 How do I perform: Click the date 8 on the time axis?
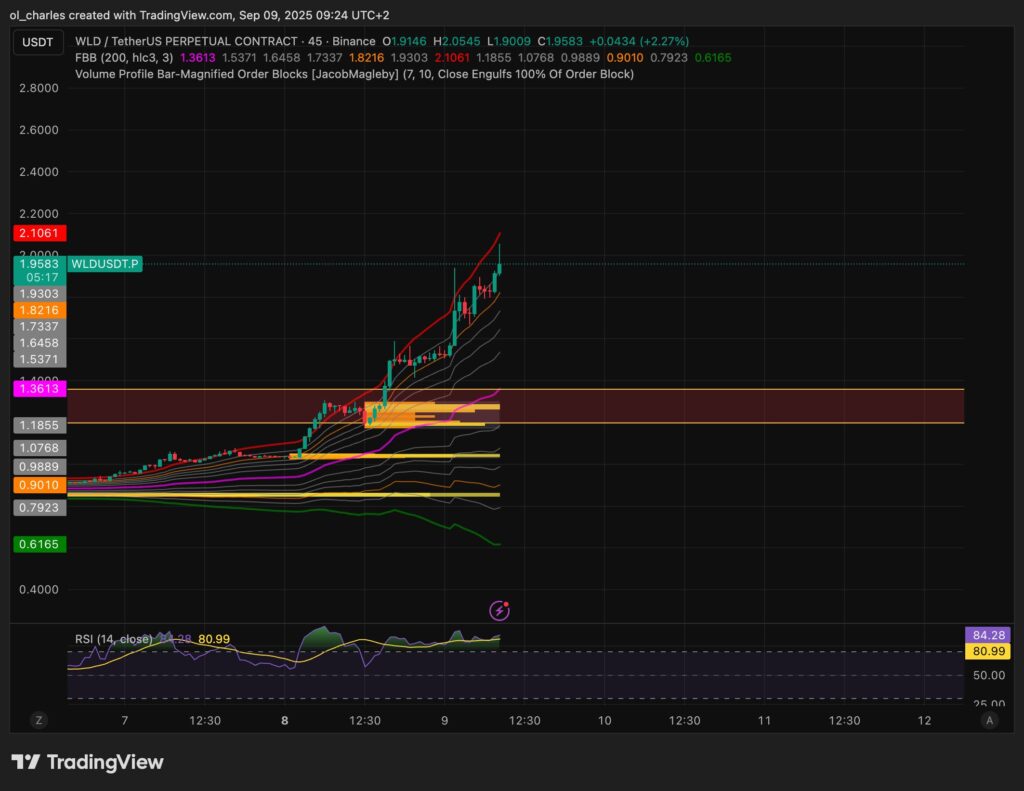285,720
